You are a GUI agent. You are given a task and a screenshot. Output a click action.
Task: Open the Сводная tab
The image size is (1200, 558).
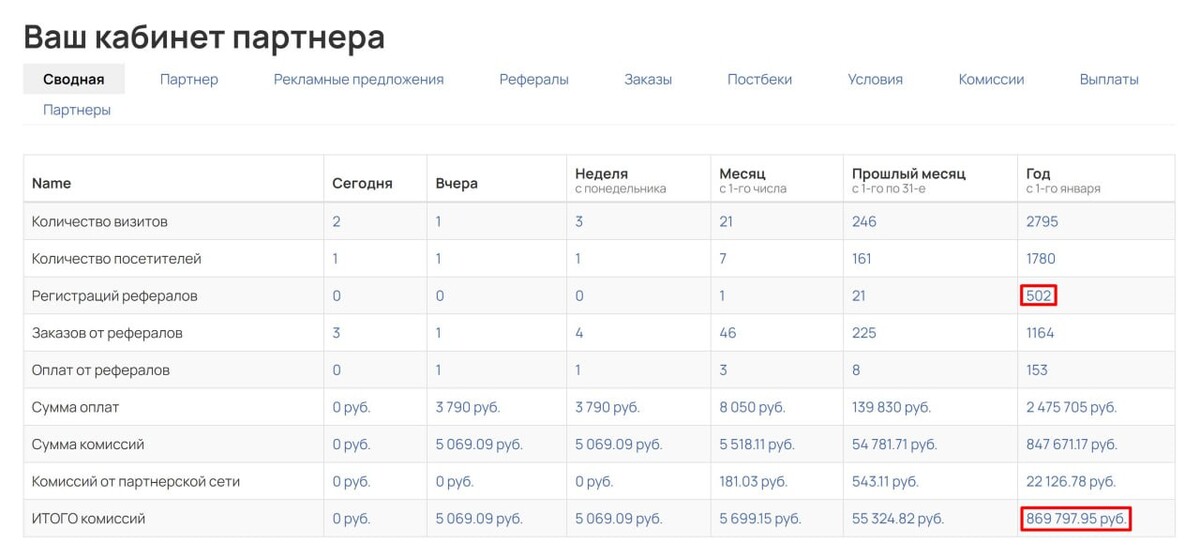[x=74, y=79]
